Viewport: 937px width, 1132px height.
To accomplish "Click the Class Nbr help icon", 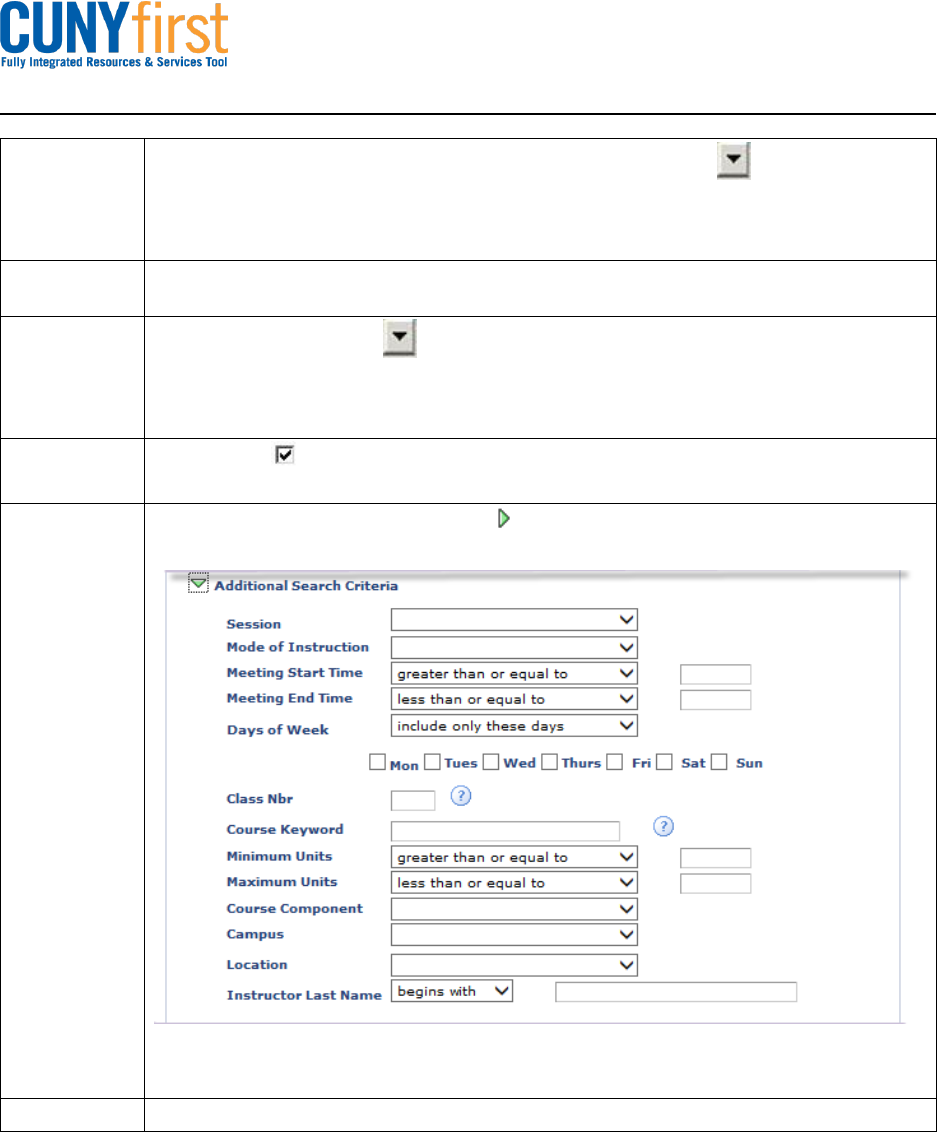I will coord(461,796).
